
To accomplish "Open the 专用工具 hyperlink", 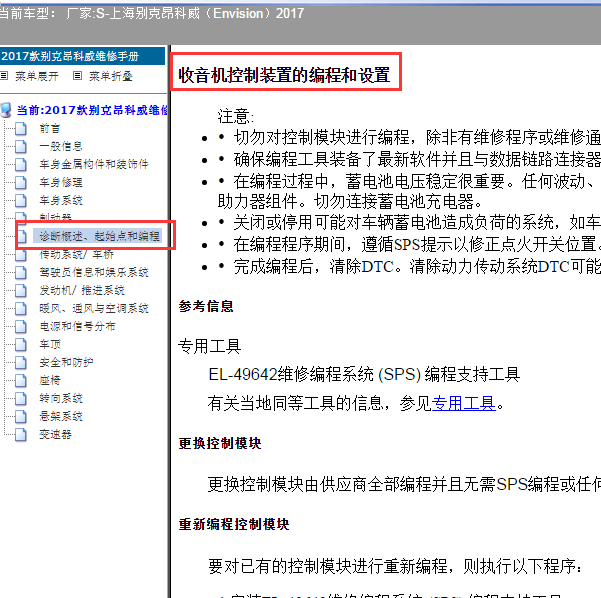I will tap(464, 404).
